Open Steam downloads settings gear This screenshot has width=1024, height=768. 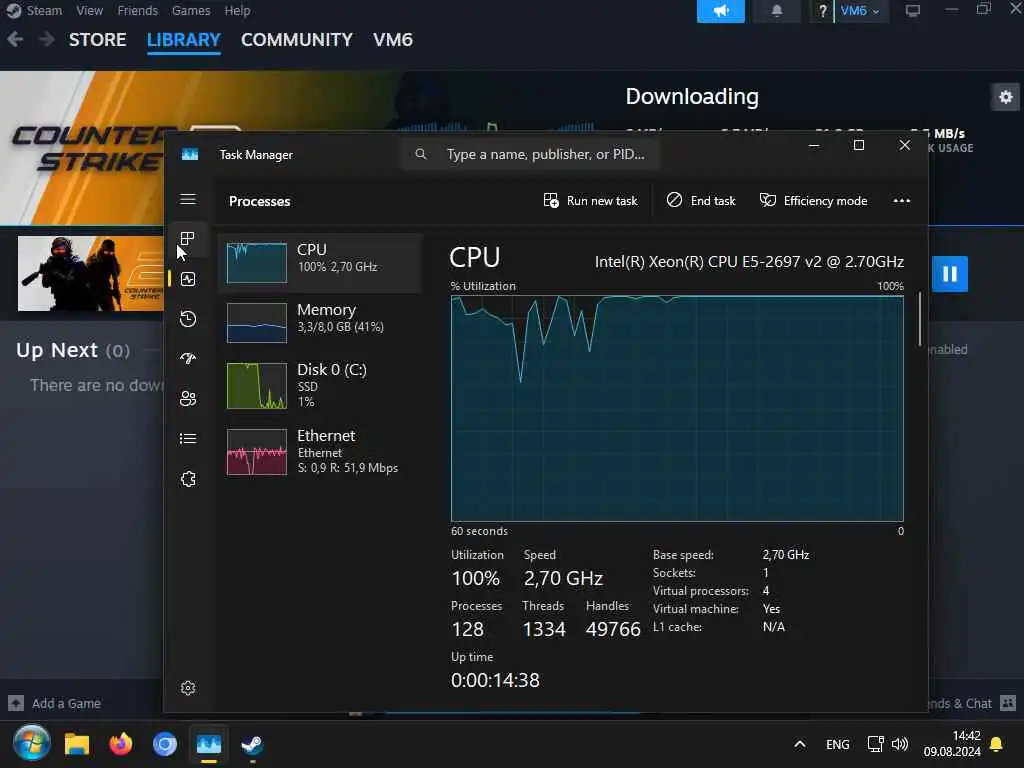pos(1006,97)
